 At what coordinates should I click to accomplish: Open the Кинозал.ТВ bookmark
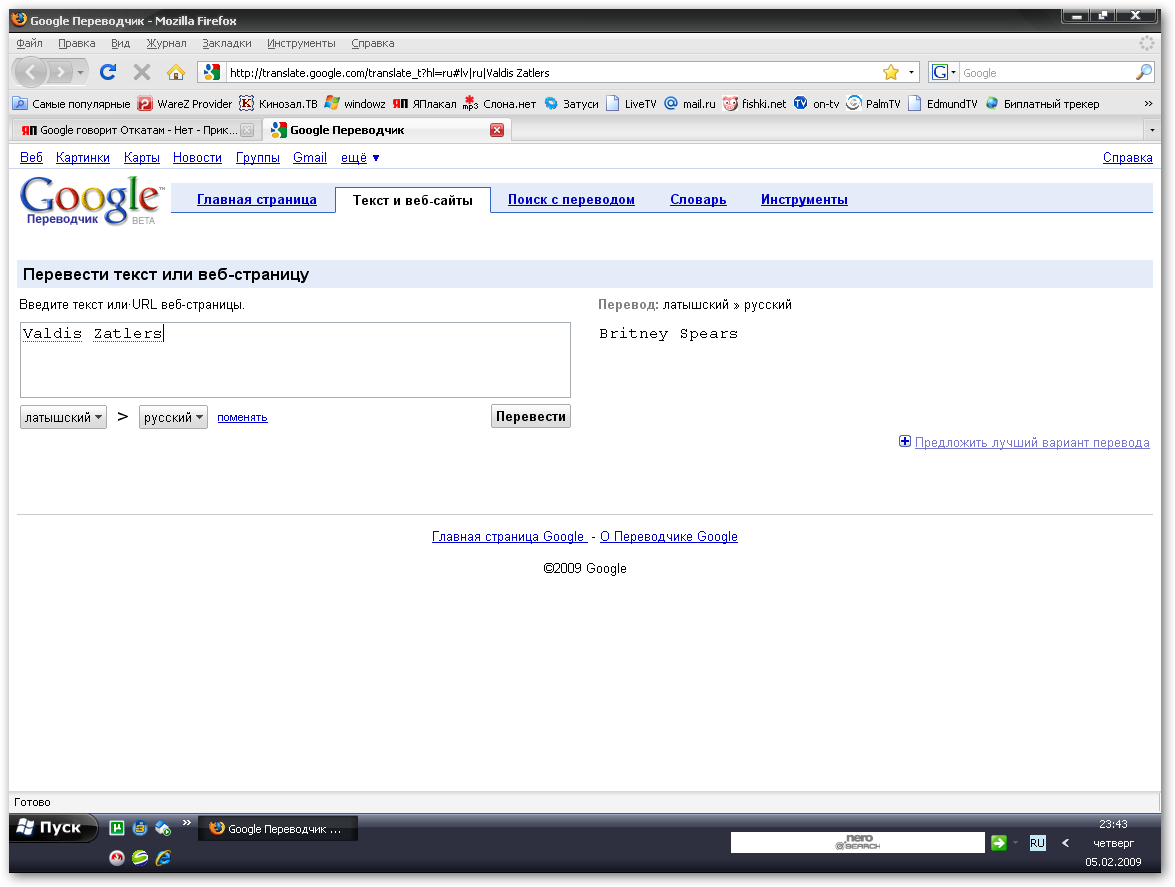278,103
